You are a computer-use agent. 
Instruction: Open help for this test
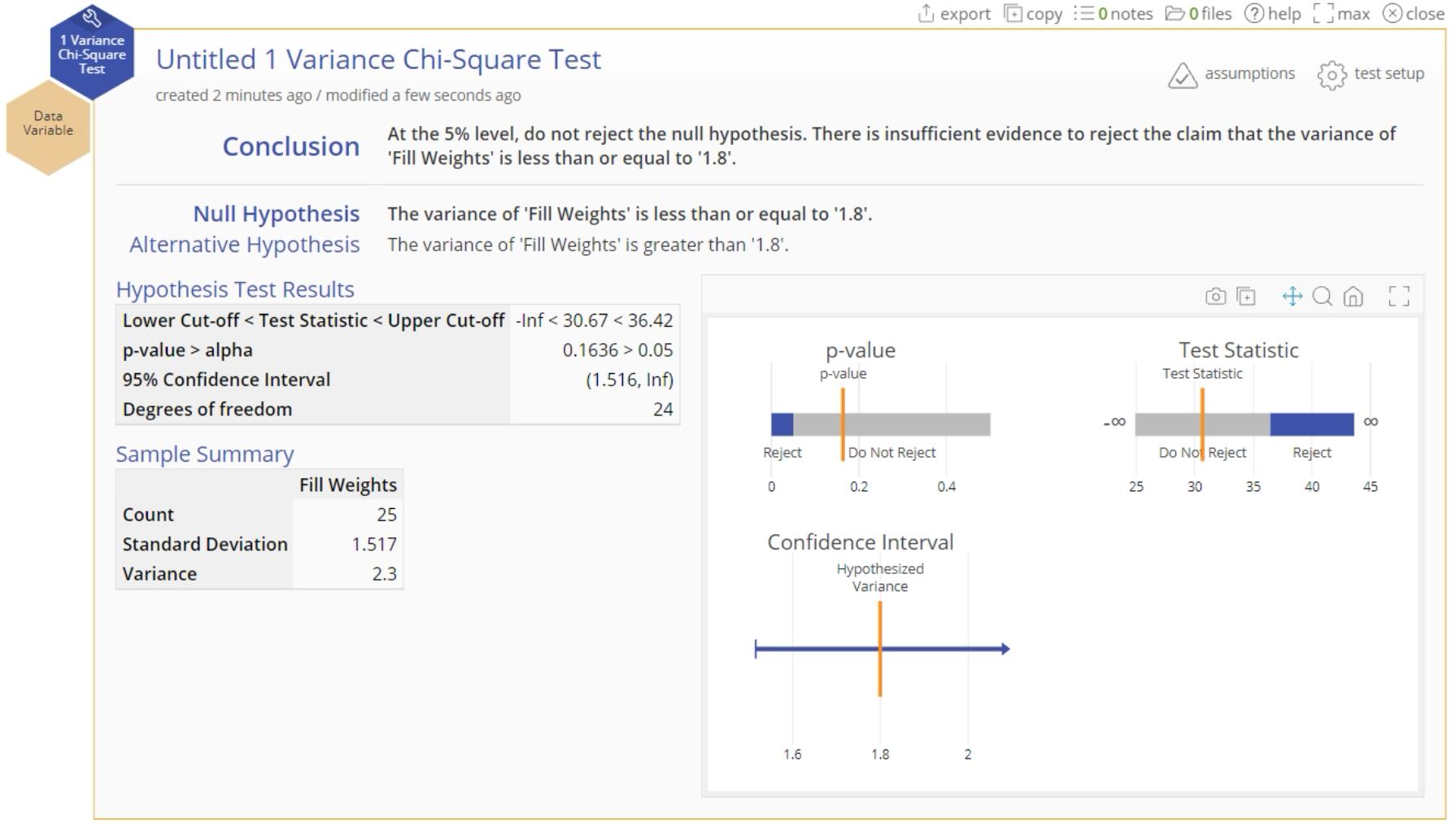1273,14
